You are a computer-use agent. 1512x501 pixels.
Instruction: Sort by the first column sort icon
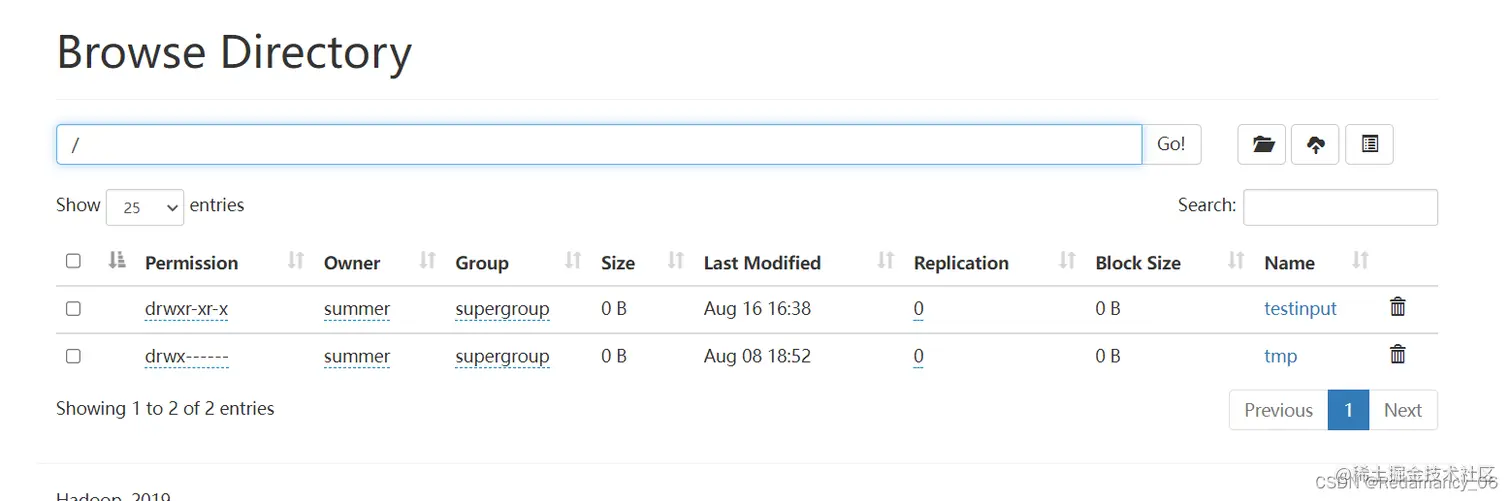pos(117,261)
